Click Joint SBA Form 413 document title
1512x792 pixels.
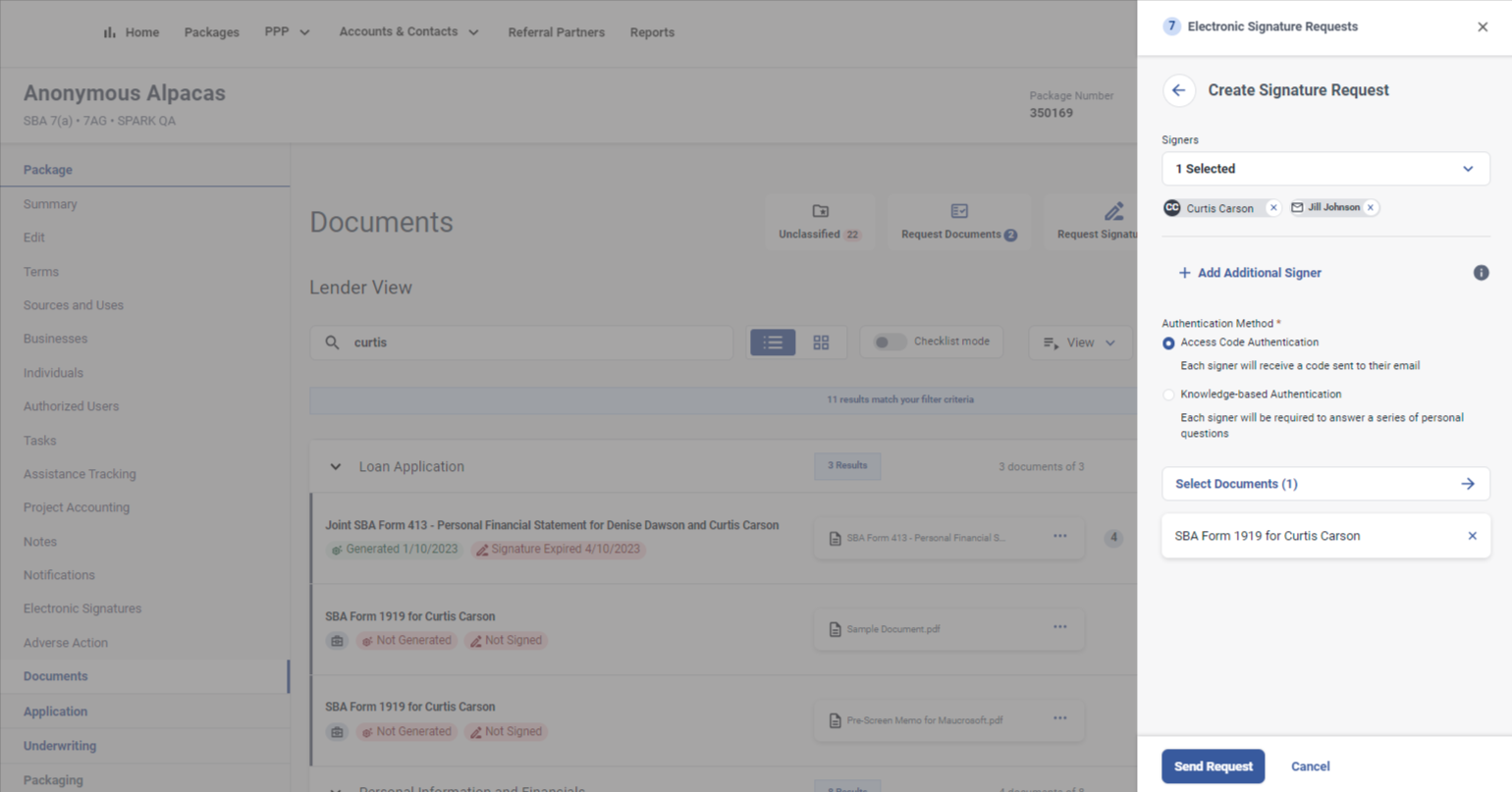552,525
